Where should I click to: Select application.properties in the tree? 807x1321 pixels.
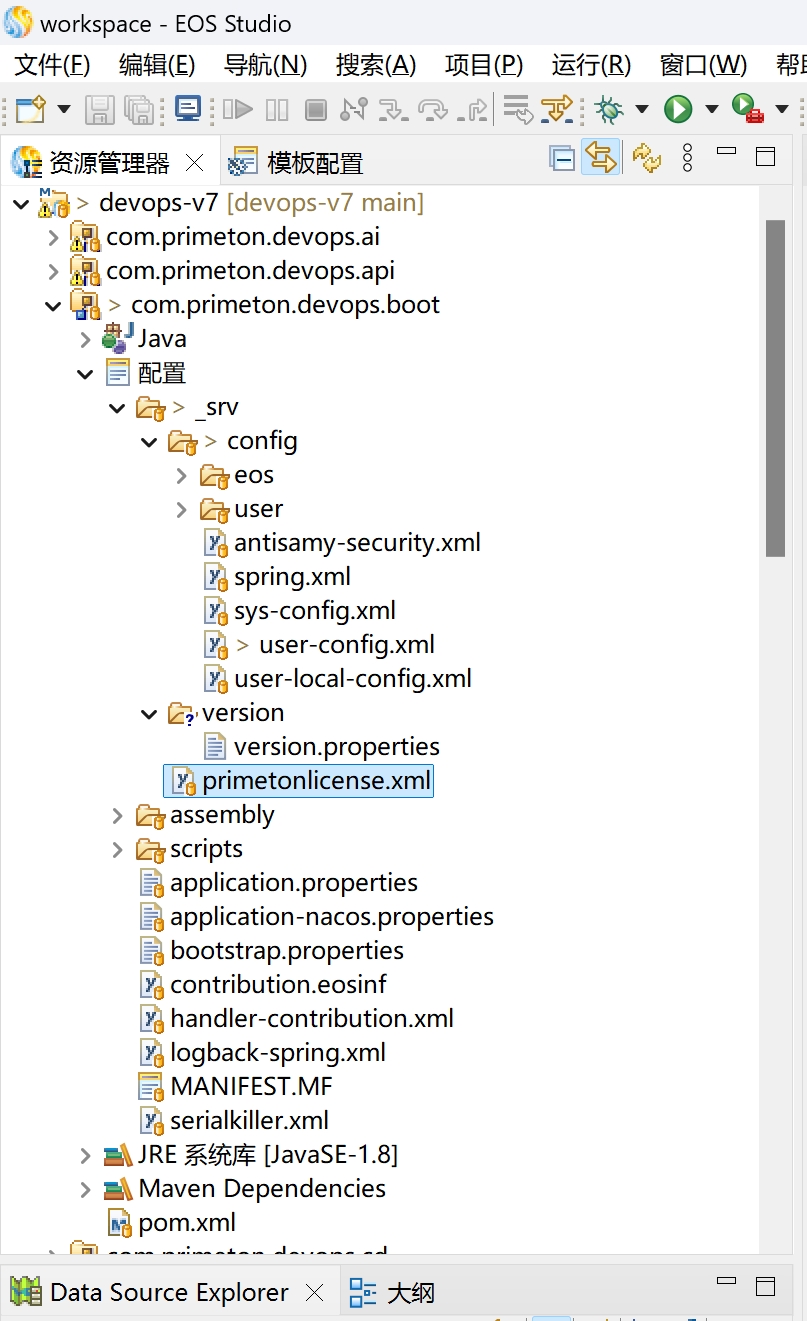click(293, 883)
